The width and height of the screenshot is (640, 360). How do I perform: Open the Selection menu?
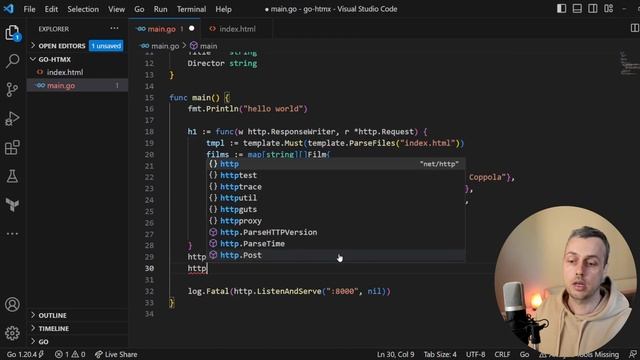click(83, 9)
